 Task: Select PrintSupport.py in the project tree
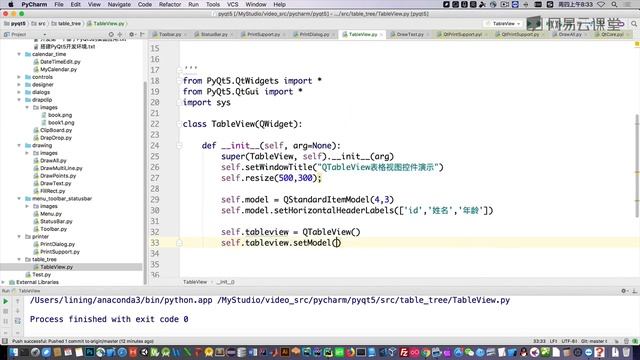point(60,252)
